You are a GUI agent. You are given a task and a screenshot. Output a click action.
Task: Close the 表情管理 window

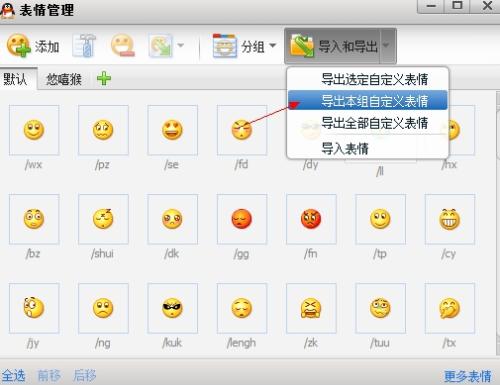(487, 6)
